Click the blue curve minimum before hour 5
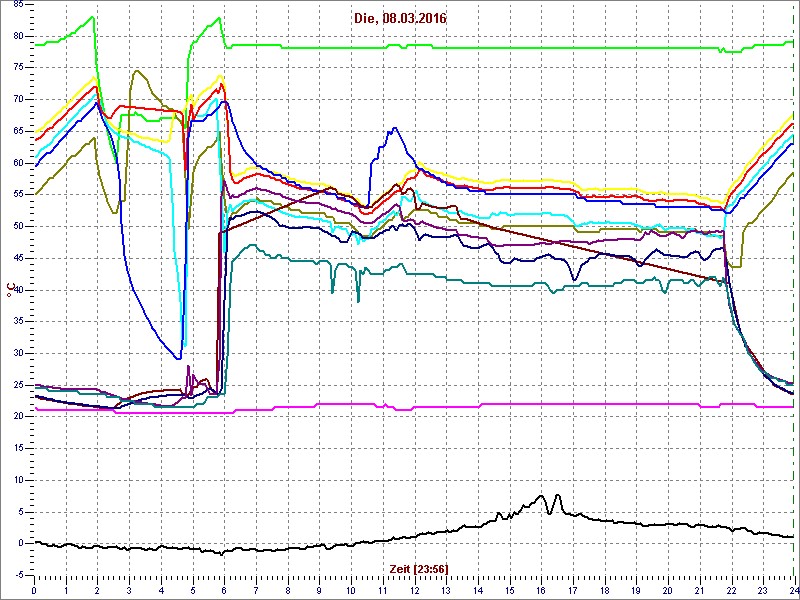Image resolution: width=800 pixels, height=600 pixels. tap(179, 359)
